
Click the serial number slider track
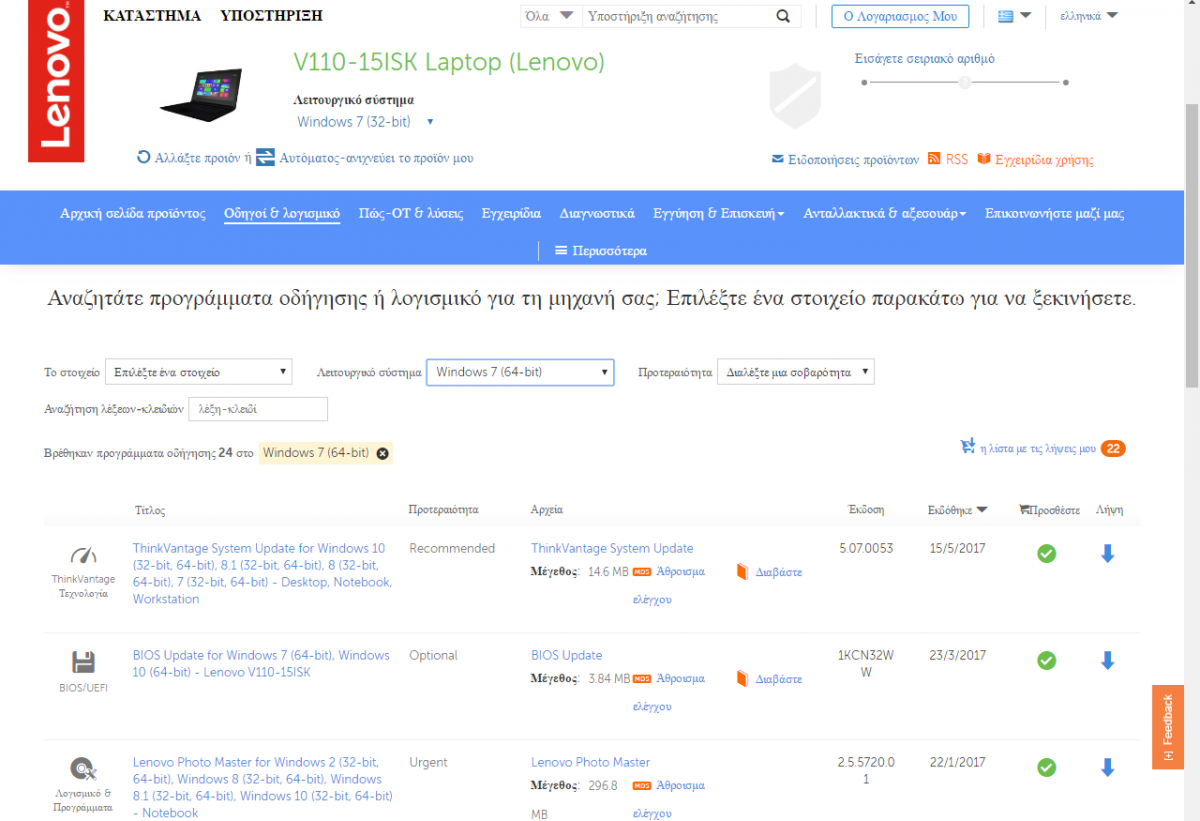click(x=964, y=82)
